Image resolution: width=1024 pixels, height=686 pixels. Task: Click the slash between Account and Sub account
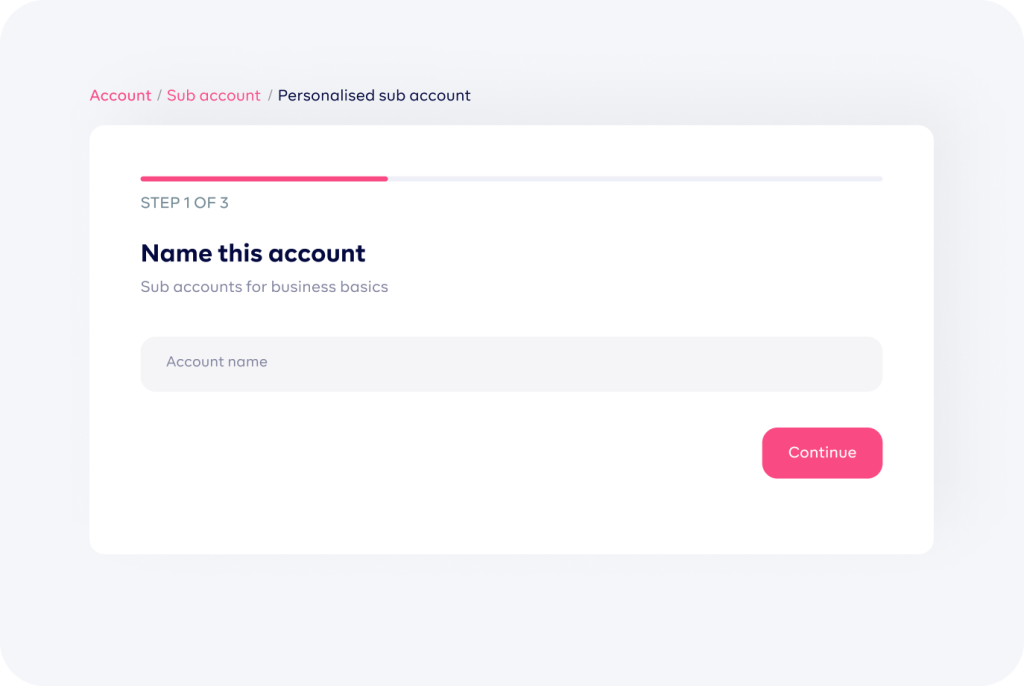pyautogui.click(x=159, y=95)
